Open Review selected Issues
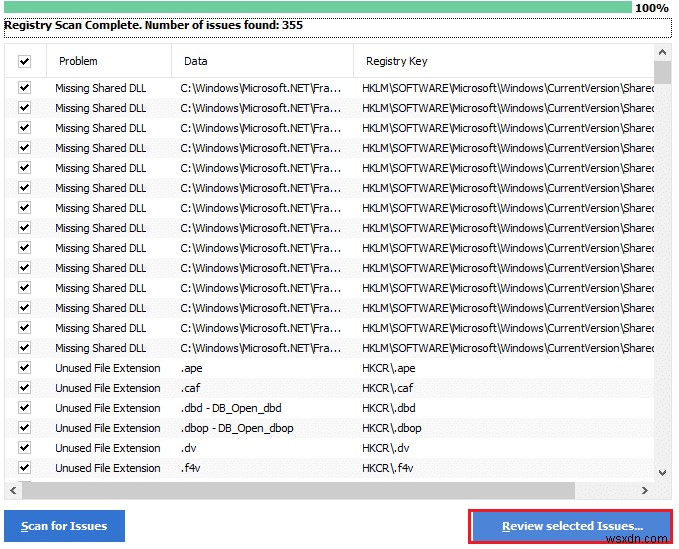The image size is (679, 549). pos(571,526)
